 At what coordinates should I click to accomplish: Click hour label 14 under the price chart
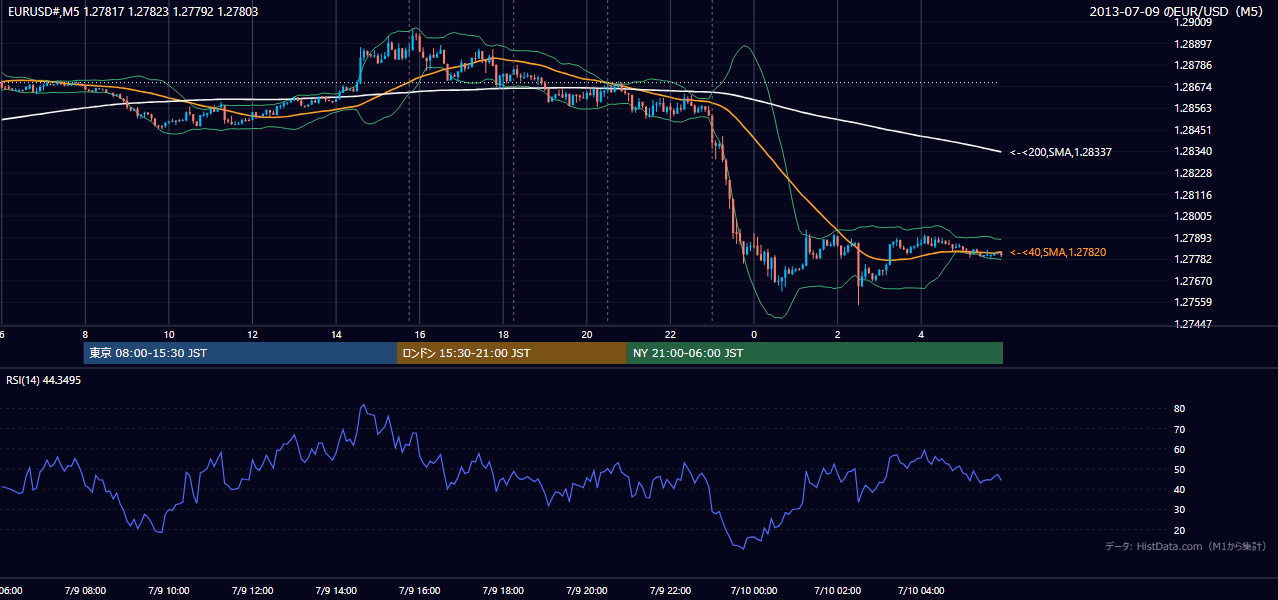[x=336, y=334]
